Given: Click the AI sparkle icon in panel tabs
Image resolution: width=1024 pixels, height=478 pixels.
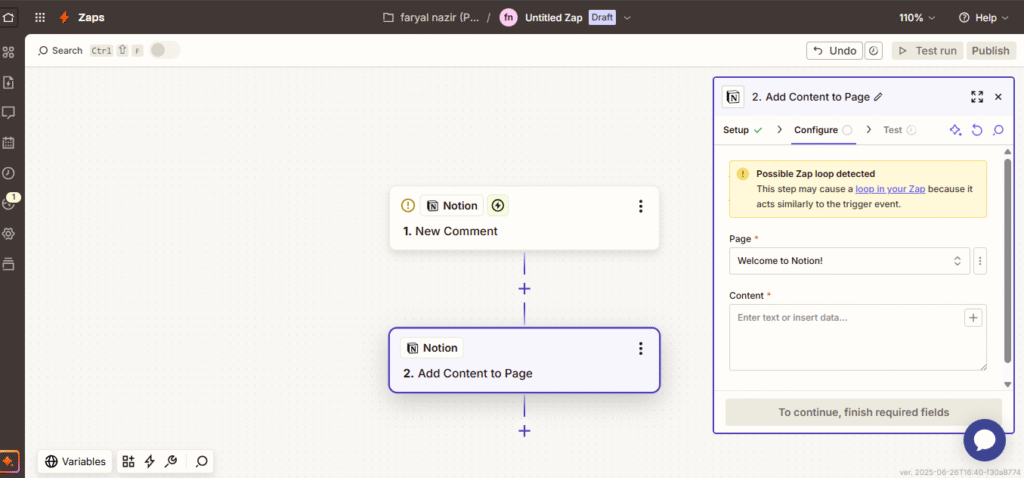Looking at the screenshot, I should [955, 130].
